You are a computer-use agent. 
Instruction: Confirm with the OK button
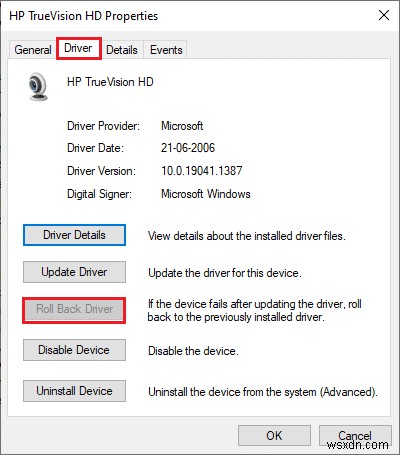(x=274, y=435)
